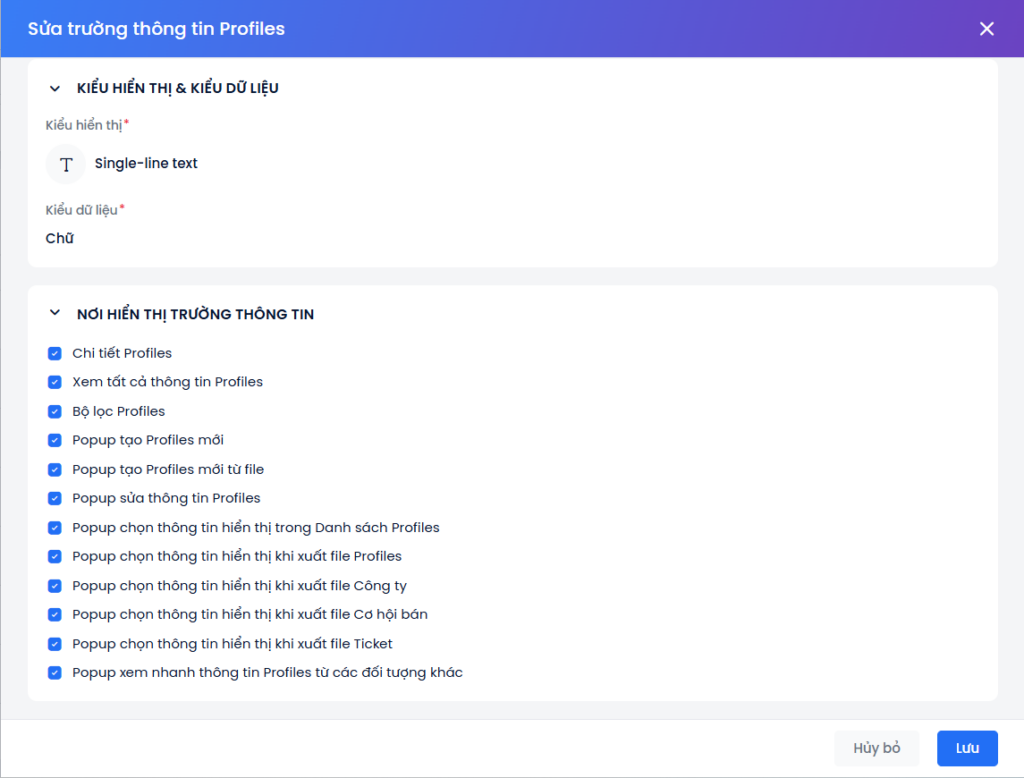Uncheck Popup tạo Profiles mới checkbox
1024x778 pixels.
click(x=55, y=440)
